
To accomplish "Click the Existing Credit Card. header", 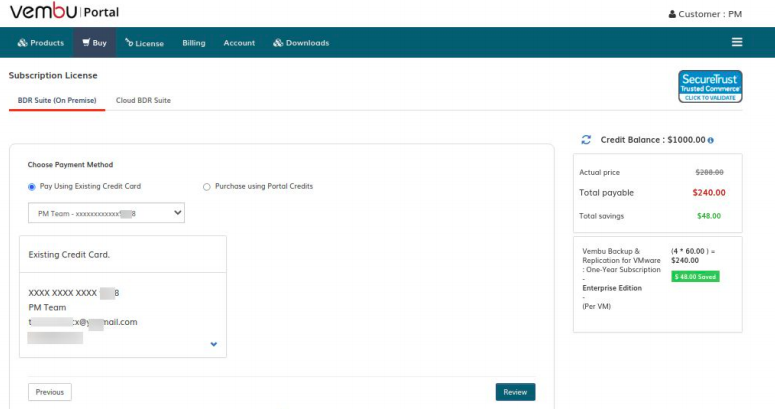I will (x=69, y=255).
